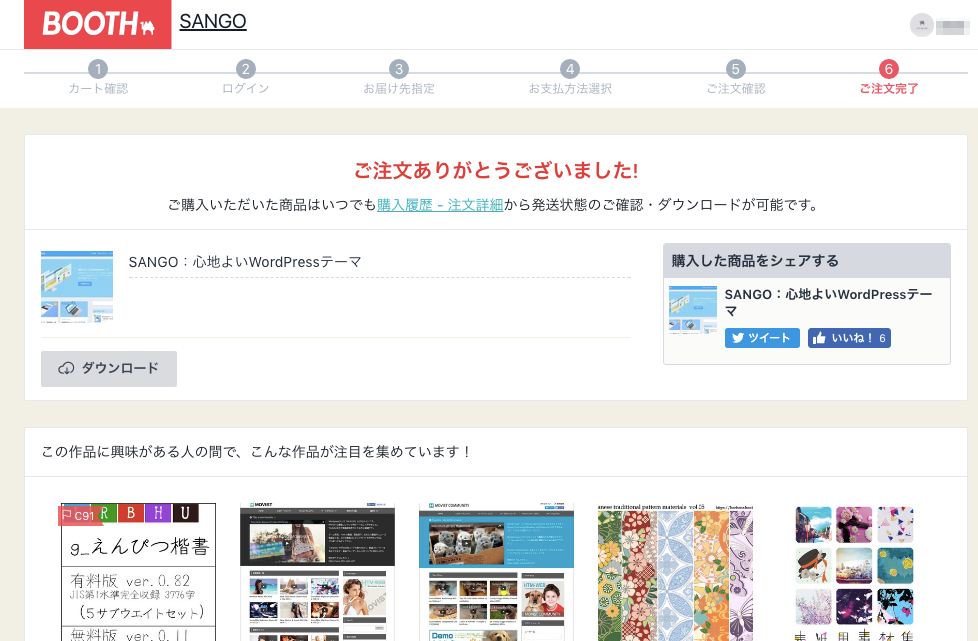This screenshot has height=641, width=978.
Task: Select the カート確認 step label
Action: pyautogui.click(x=98, y=89)
